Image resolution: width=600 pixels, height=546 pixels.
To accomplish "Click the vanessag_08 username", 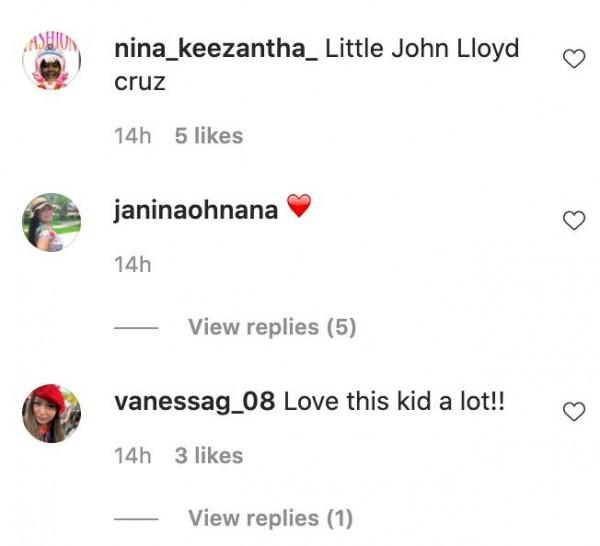I will pos(194,402).
